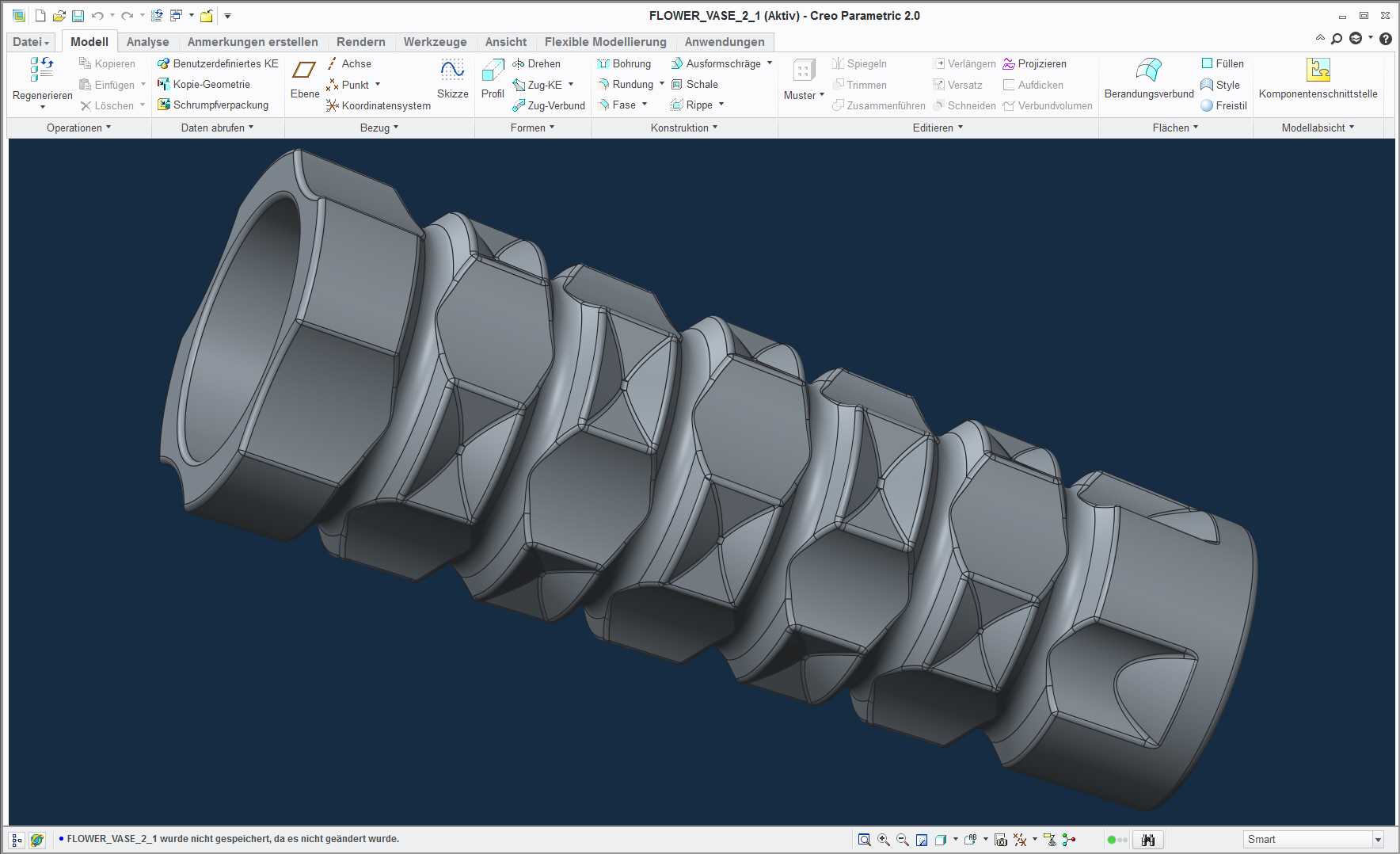Click Komponentenschnittstelle

[x=1318, y=79]
